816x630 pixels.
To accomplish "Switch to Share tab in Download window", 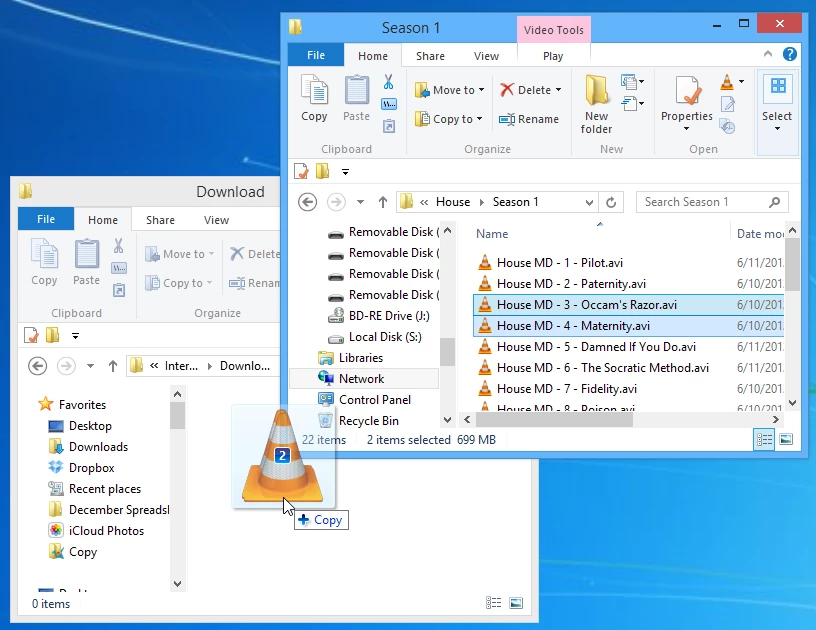I will [160, 220].
